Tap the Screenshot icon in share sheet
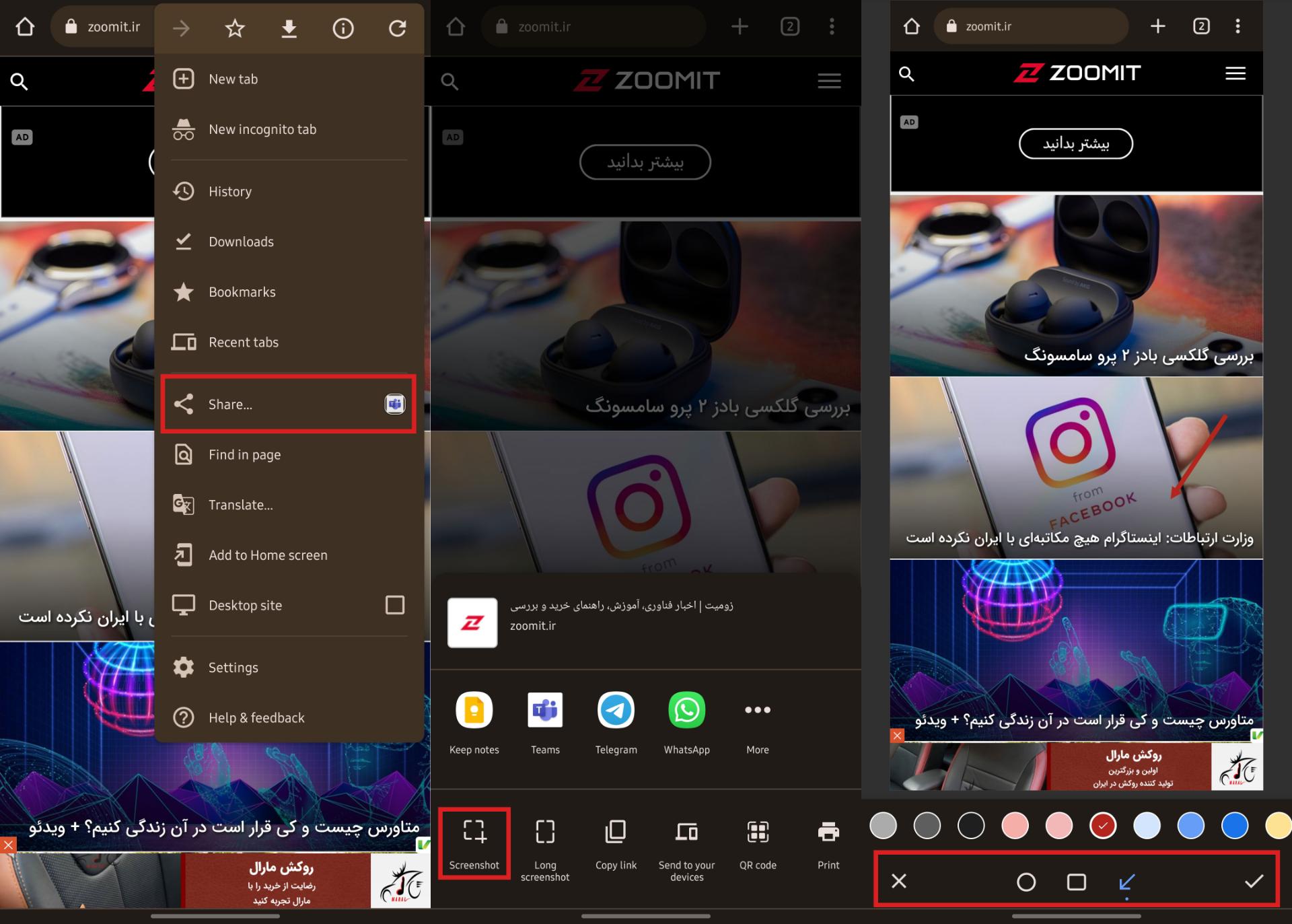Screen dimensions: 1292x924 click(474, 832)
